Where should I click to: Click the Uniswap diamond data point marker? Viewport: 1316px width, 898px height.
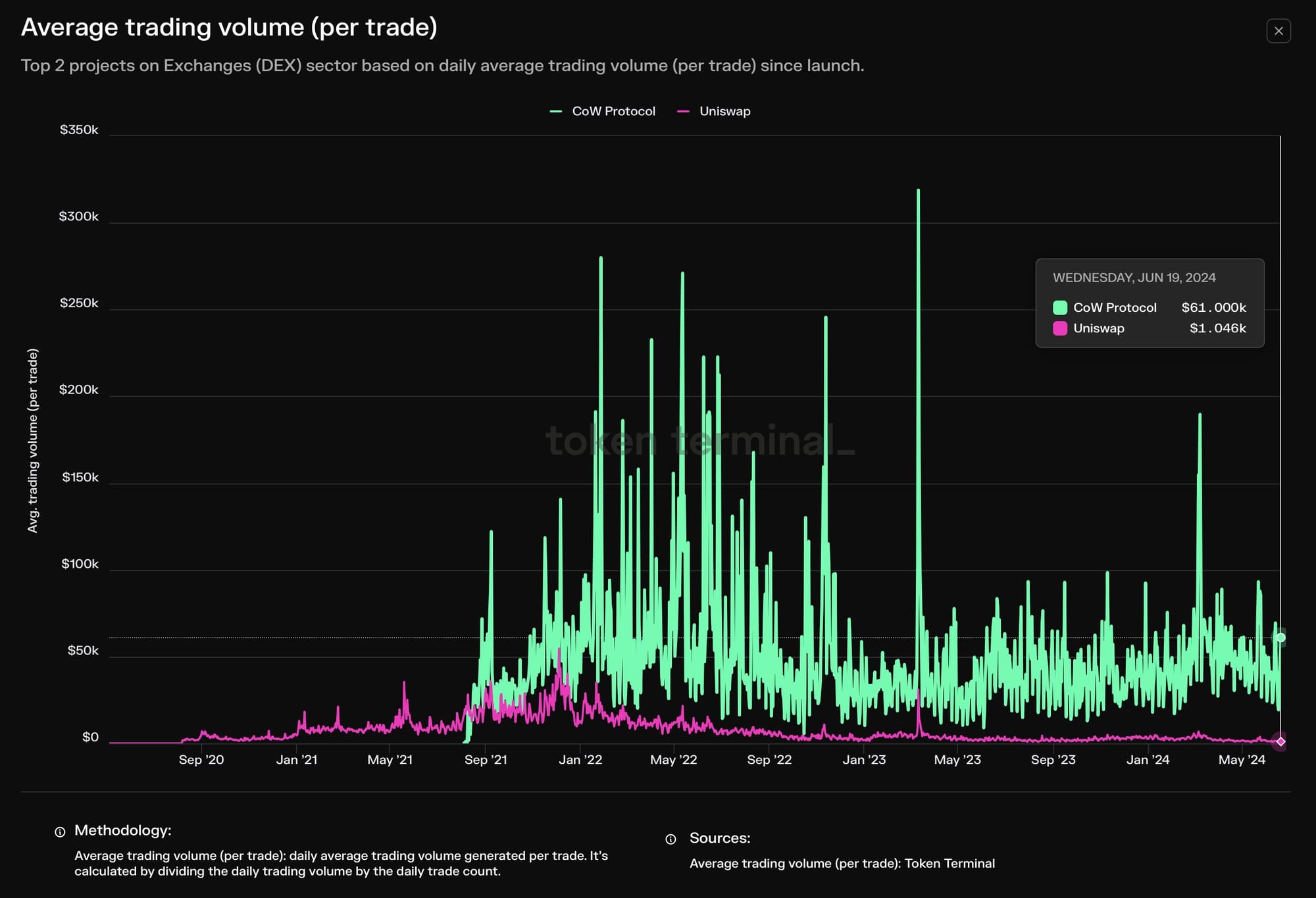tap(1280, 741)
